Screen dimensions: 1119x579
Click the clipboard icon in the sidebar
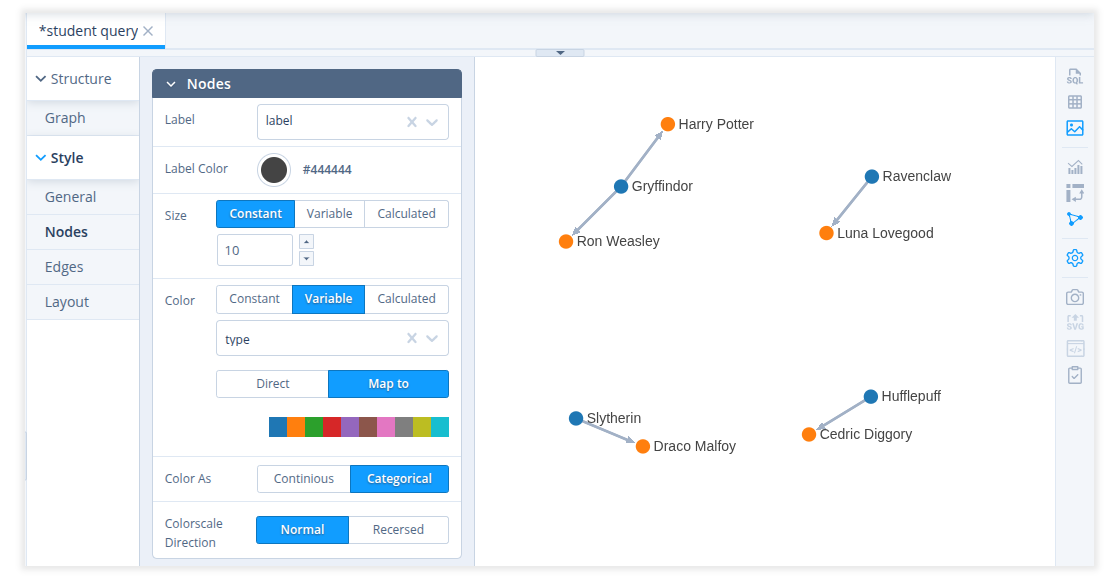click(x=1075, y=374)
